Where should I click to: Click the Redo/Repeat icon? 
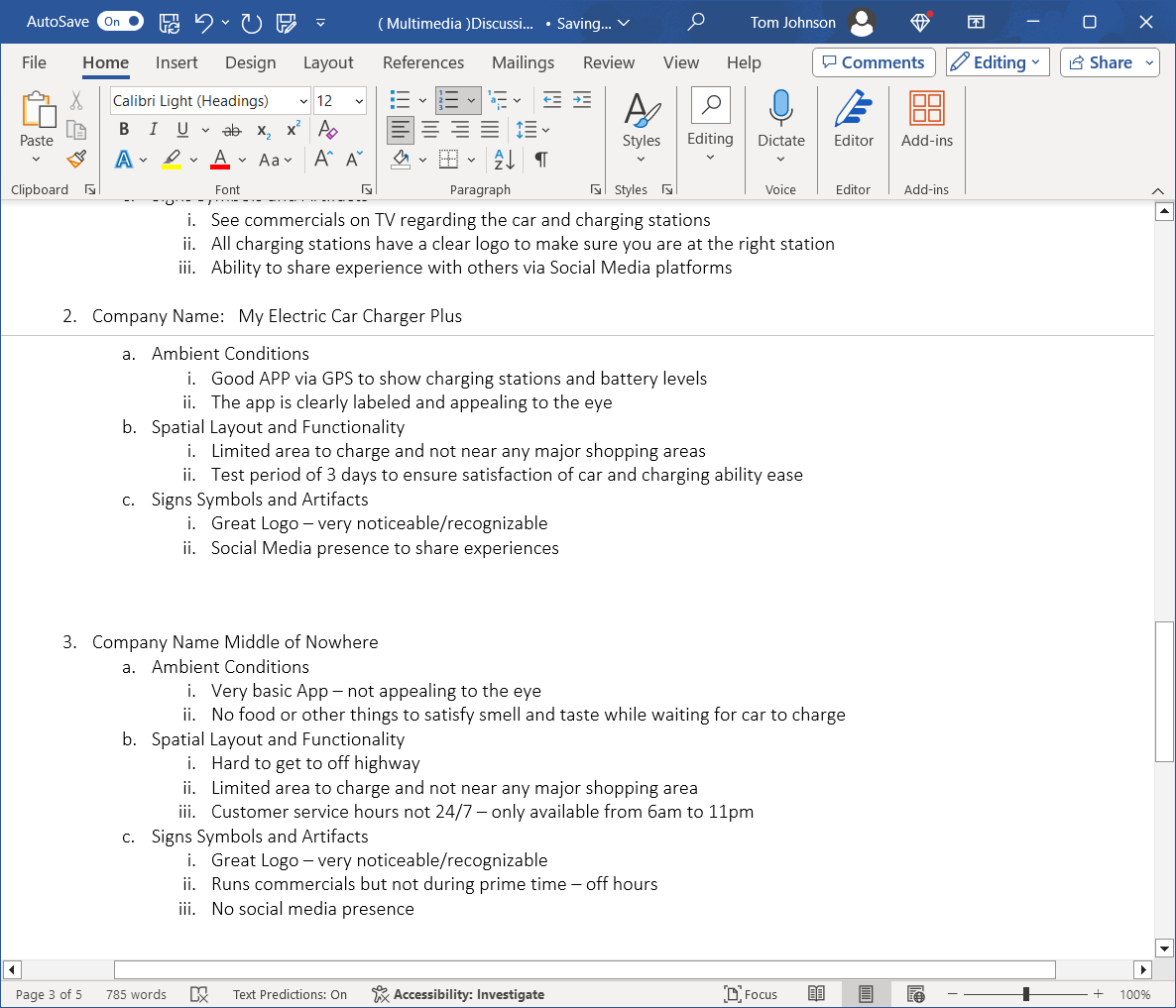pyautogui.click(x=251, y=23)
